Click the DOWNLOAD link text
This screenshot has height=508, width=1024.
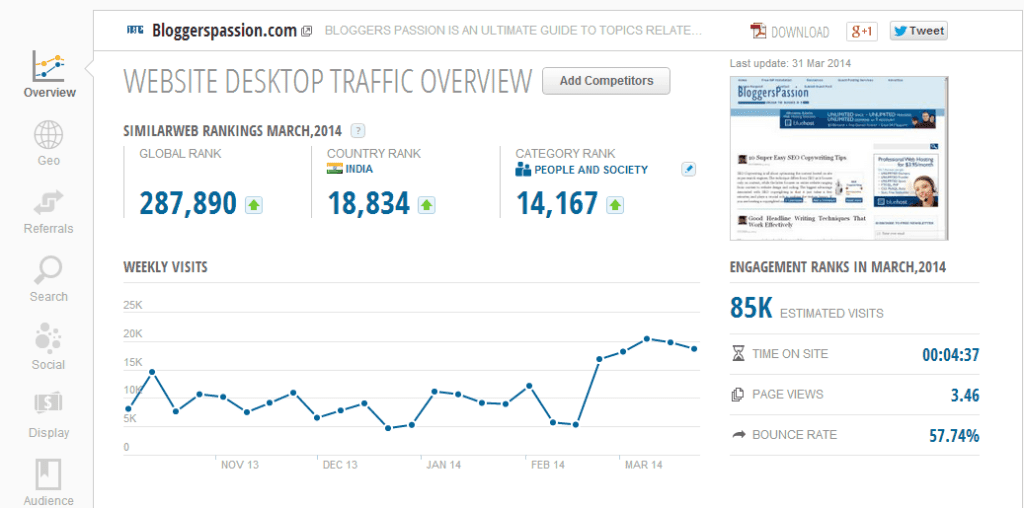click(800, 32)
